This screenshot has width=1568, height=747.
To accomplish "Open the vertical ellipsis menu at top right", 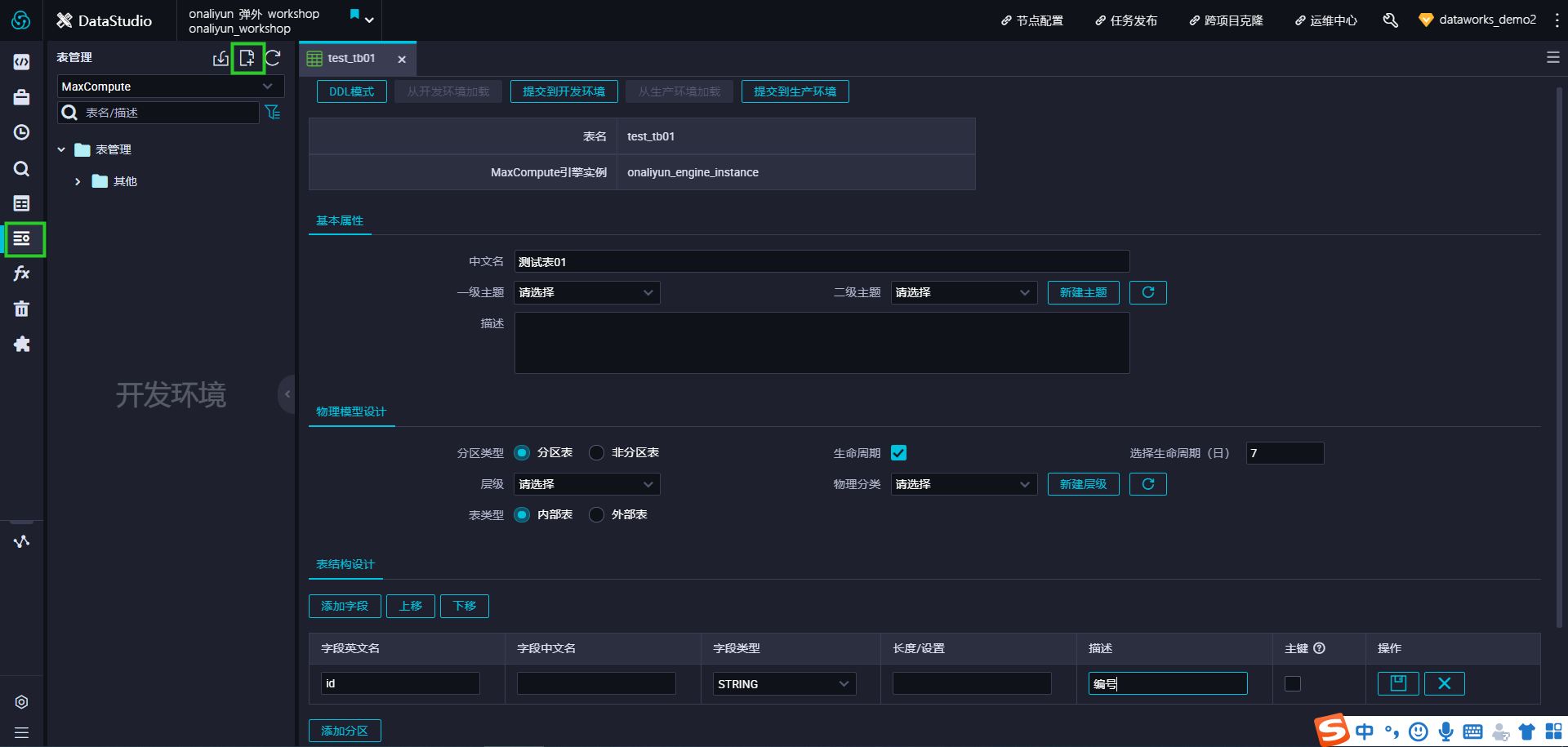I will click(1557, 20).
